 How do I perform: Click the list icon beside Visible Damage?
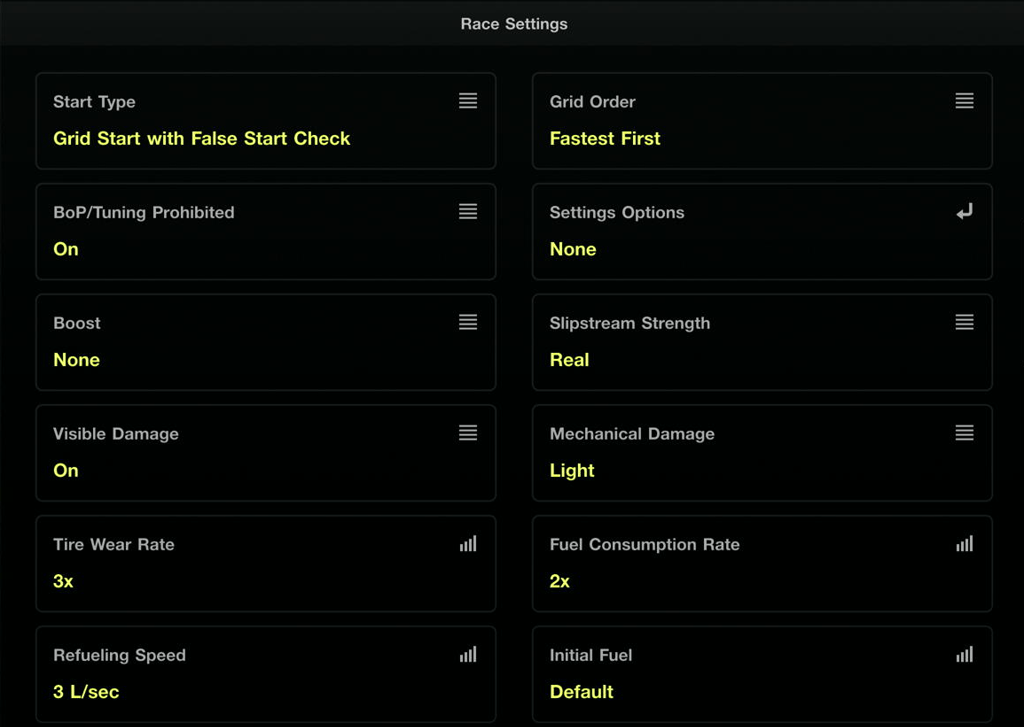tap(468, 433)
